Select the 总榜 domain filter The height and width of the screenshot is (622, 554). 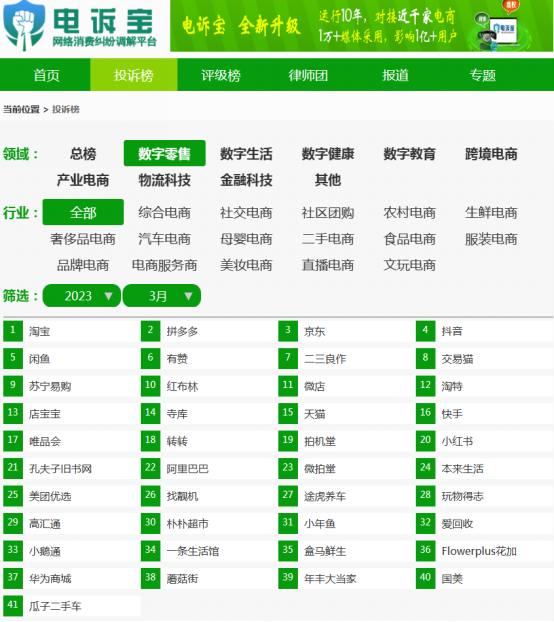(83, 154)
